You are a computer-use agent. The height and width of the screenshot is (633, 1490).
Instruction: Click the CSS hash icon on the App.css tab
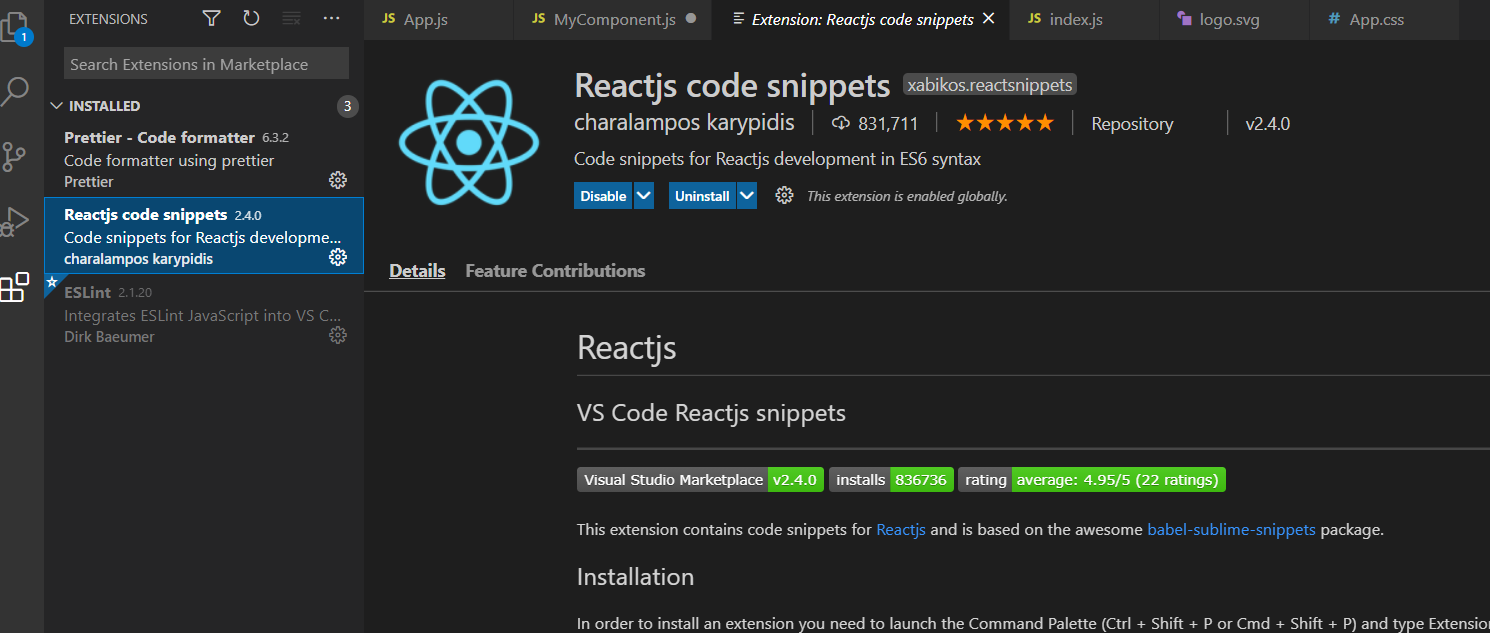(x=1333, y=19)
